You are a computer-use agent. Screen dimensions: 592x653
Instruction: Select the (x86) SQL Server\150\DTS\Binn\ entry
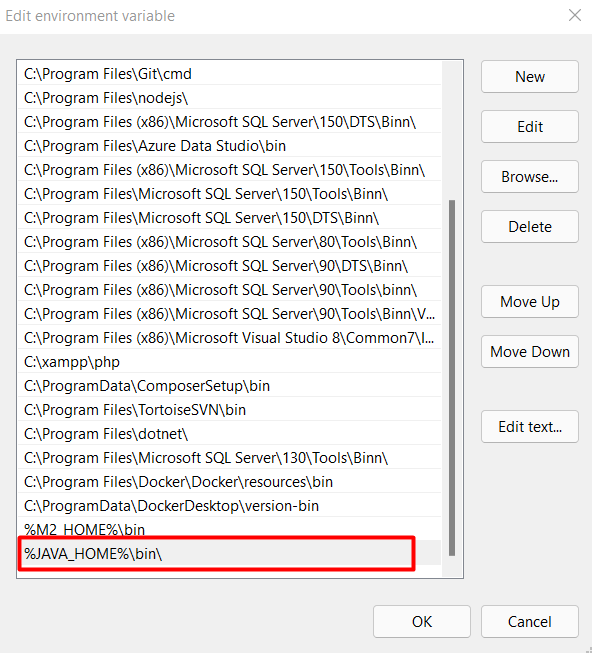pyautogui.click(x=229, y=122)
